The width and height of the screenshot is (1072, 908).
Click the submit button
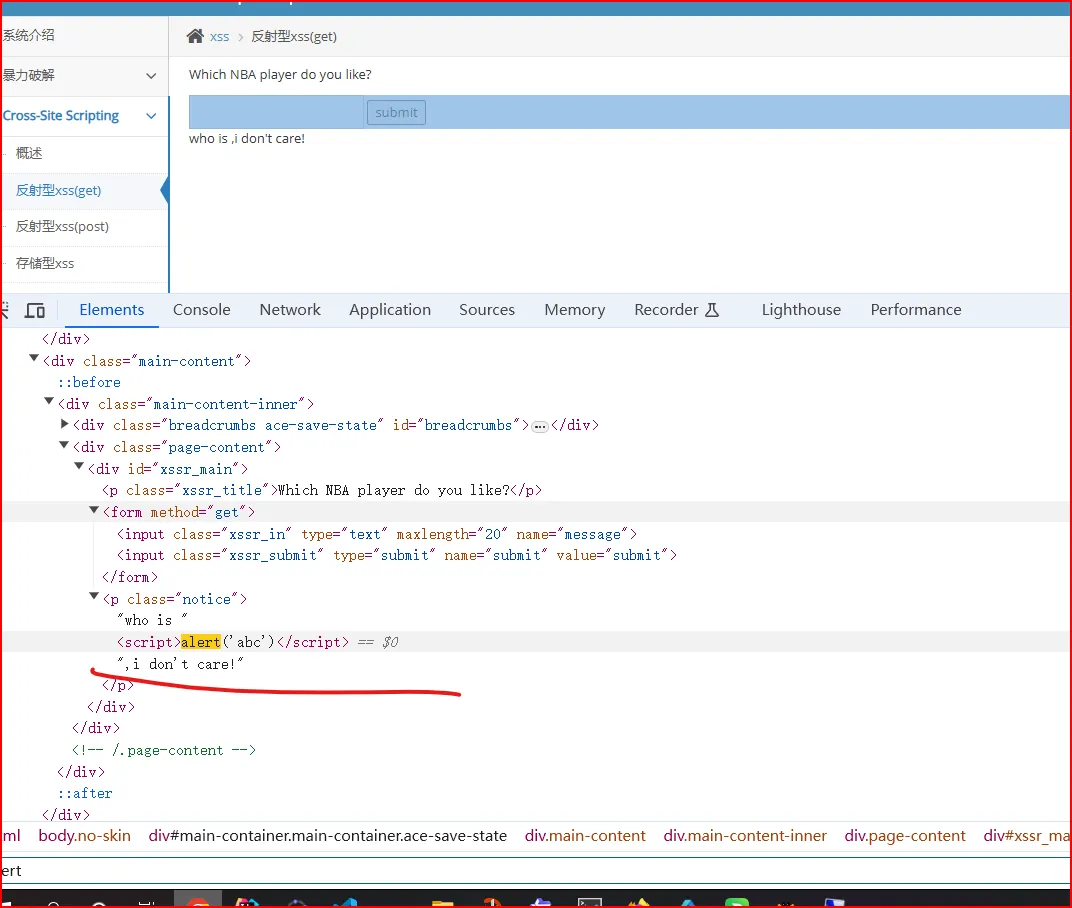[x=396, y=112]
